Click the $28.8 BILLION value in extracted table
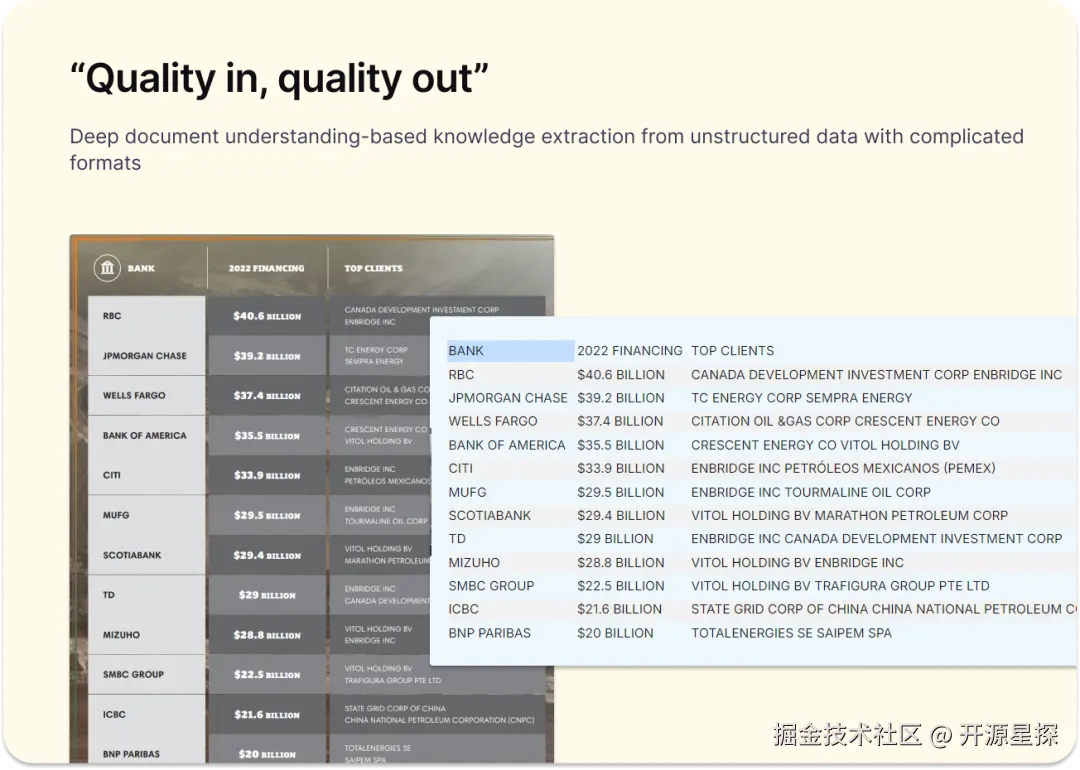The width and height of the screenshot is (1080, 770). tap(621, 563)
